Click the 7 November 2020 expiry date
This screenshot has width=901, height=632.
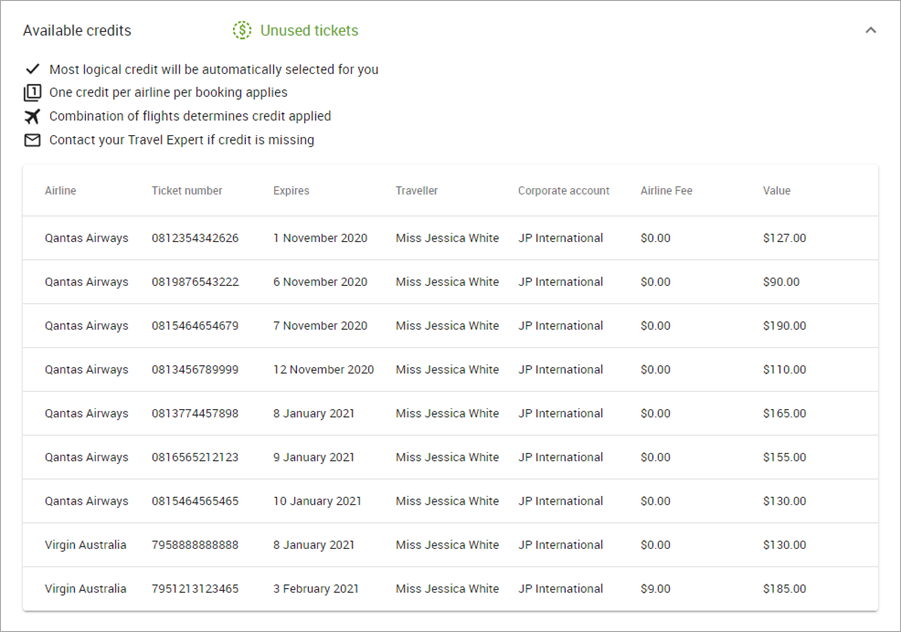click(x=320, y=326)
